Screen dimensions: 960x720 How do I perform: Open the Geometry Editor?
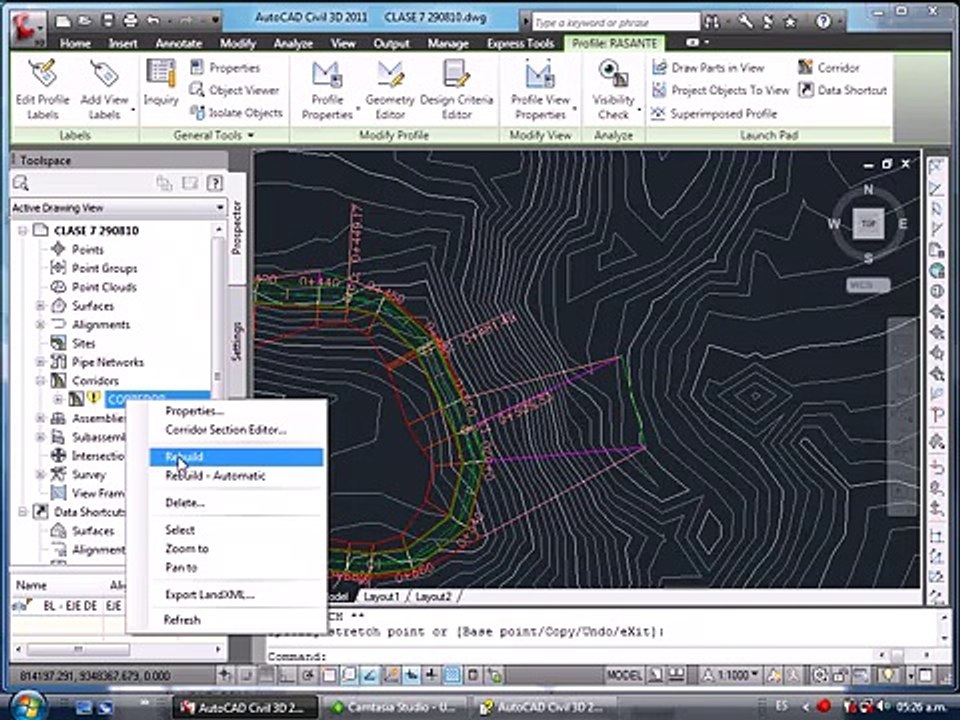tap(390, 89)
